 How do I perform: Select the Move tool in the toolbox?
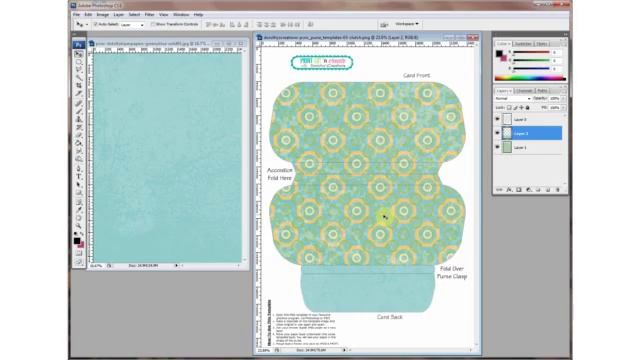pyautogui.click(x=79, y=54)
